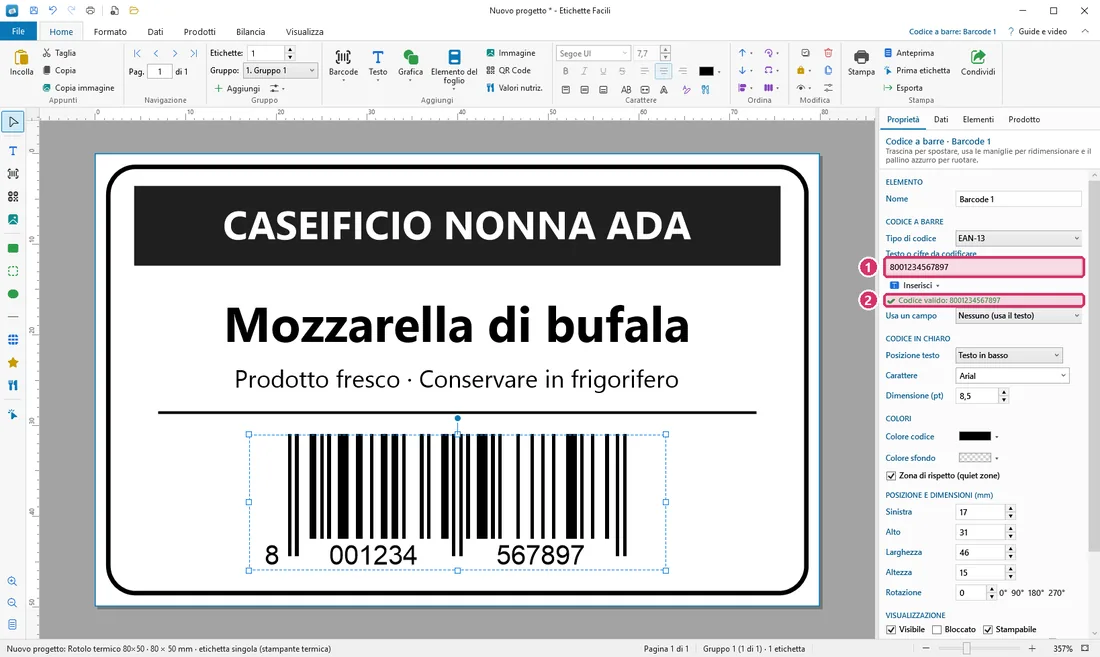The height and width of the screenshot is (657, 1100).
Task: Open the Tipo di codice EAN-13 dropdown
Action: click(1018, 238)
